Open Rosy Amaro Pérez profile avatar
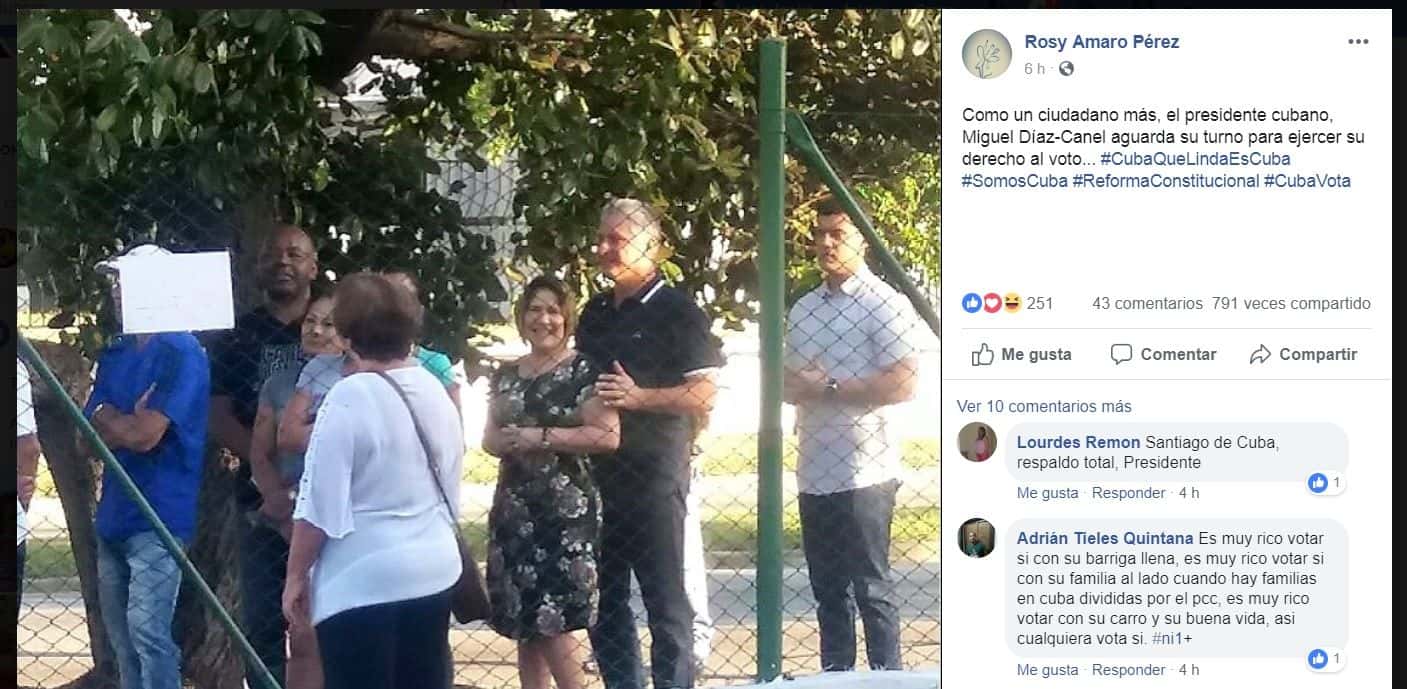The image size is (1407, 689). pos(987,54)
